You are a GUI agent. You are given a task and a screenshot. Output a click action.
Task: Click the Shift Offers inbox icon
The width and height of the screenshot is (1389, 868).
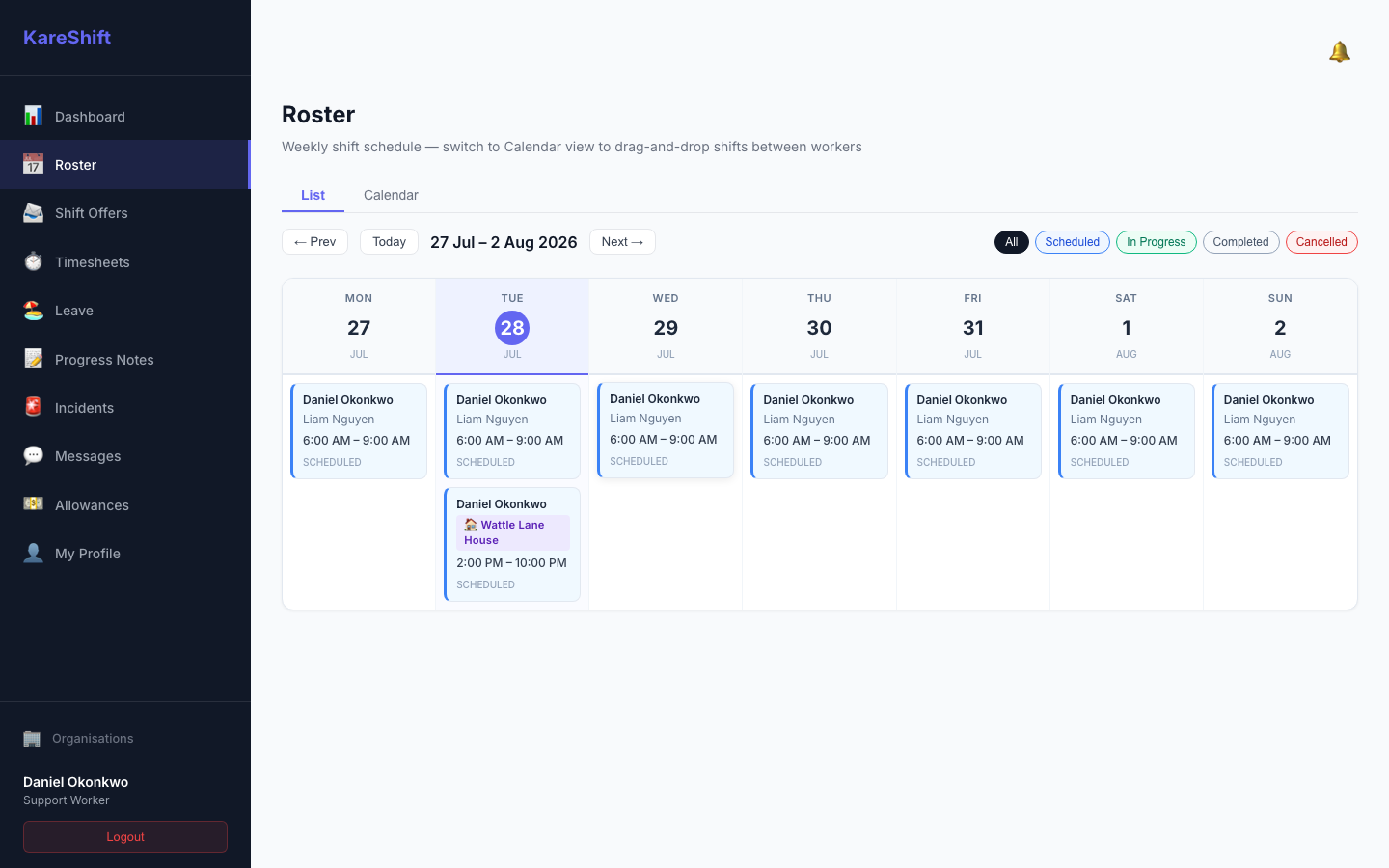click(x=33, y=213)
